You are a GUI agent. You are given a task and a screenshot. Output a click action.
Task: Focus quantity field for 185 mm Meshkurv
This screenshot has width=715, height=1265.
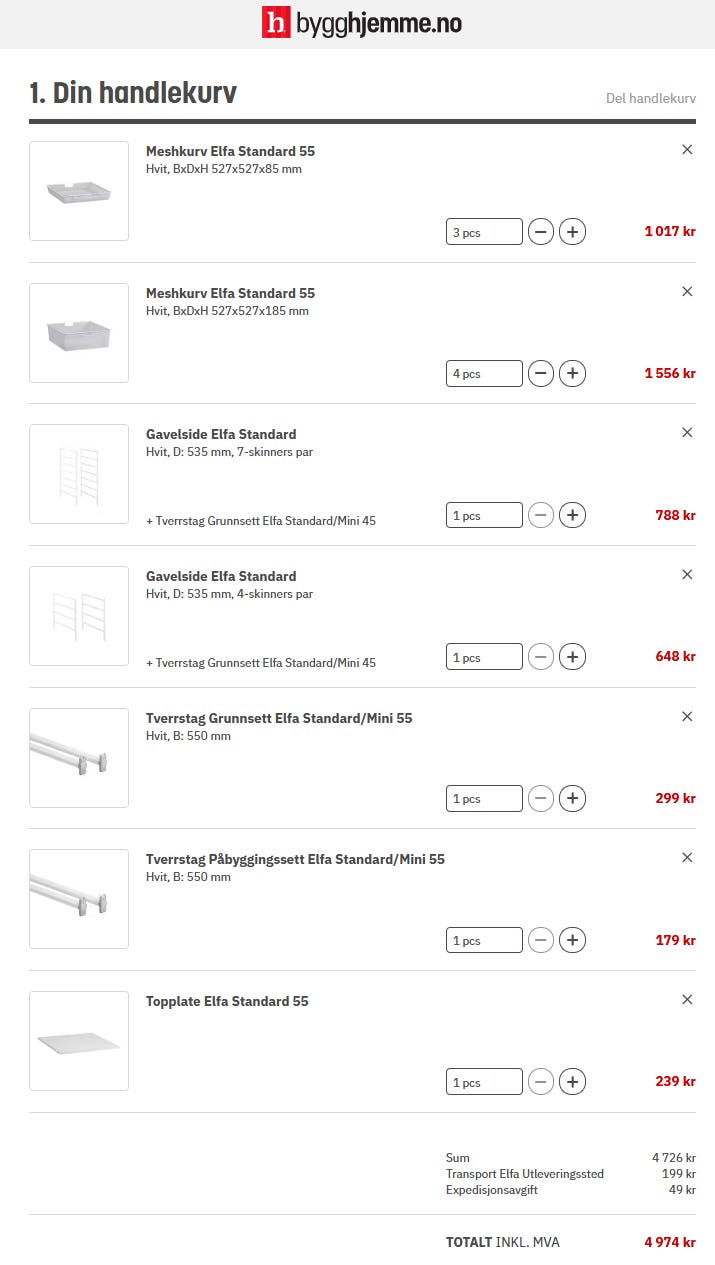click(484, 374)
